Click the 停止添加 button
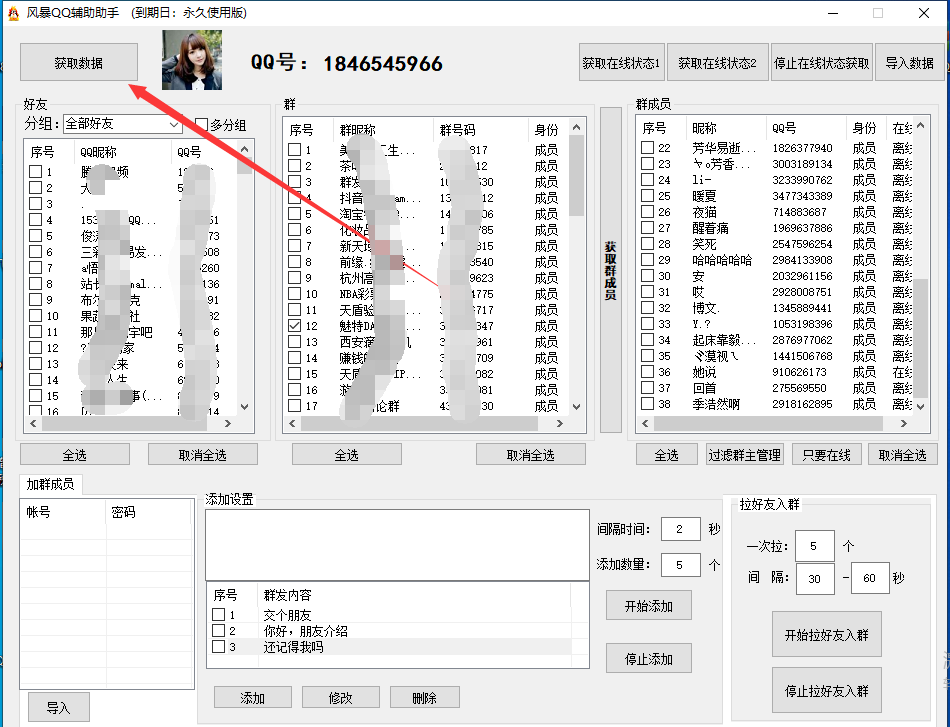Viewport: 950px width, 727px height. pos(649,658)
